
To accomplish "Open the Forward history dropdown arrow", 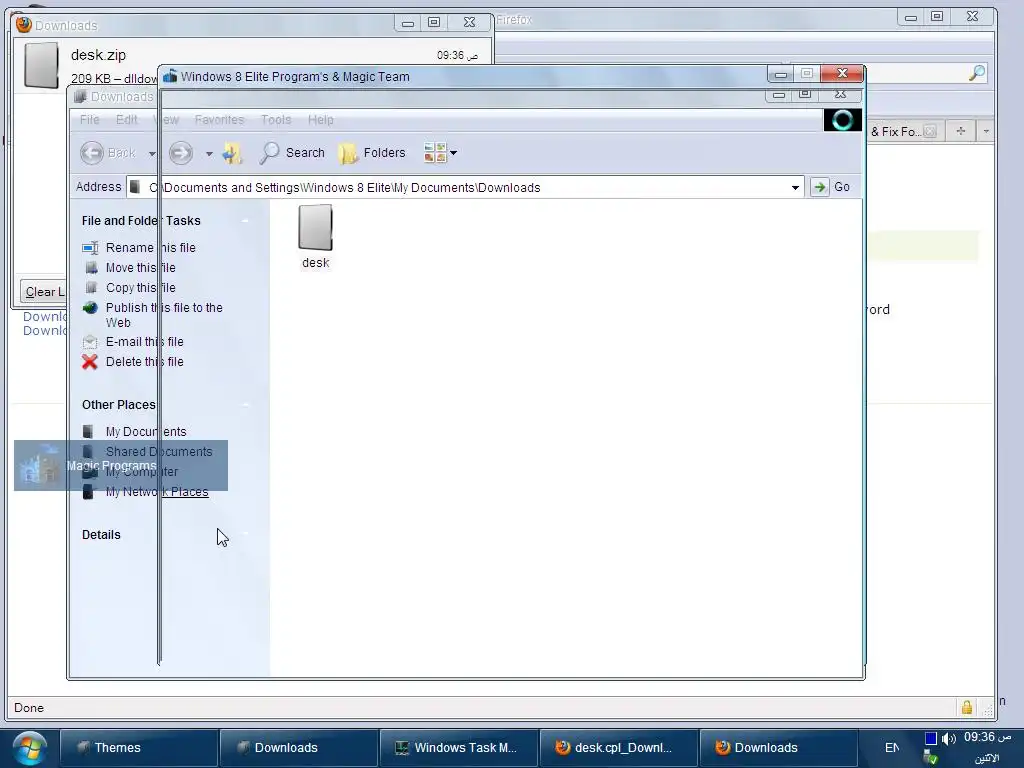I will point(209,154).
